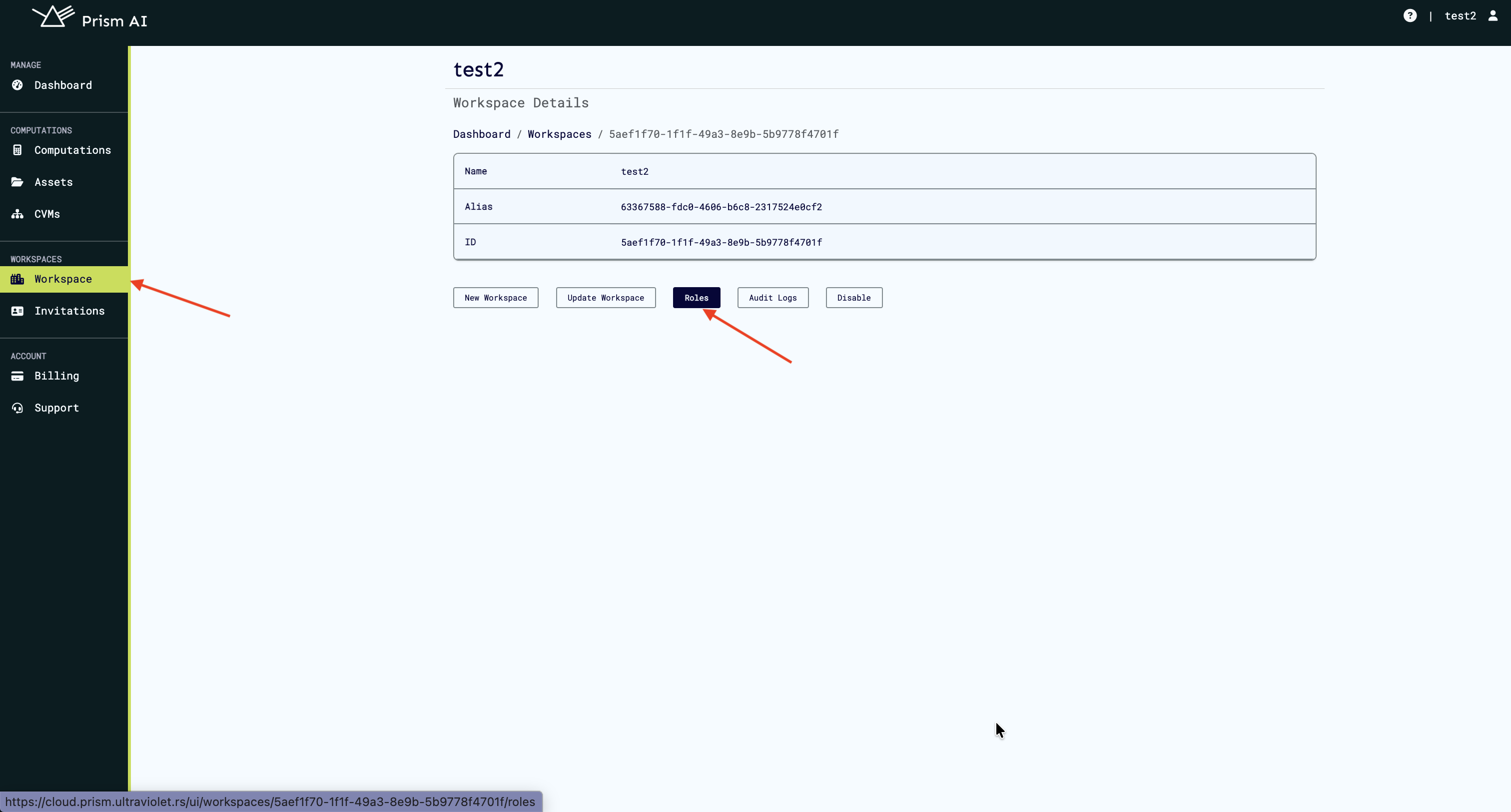This screenshot has width=1511, height=812.
Task: Open Dashboard from the sidebar
Action: [64, 85]
